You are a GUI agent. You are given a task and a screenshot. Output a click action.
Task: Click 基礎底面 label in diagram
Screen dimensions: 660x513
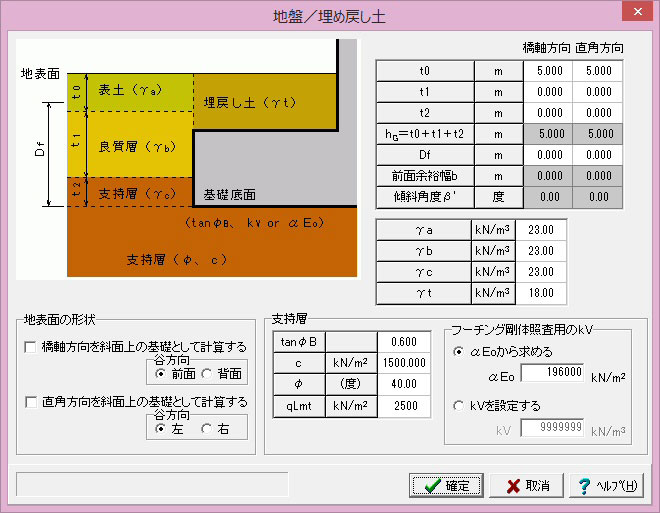pos(229,195)
